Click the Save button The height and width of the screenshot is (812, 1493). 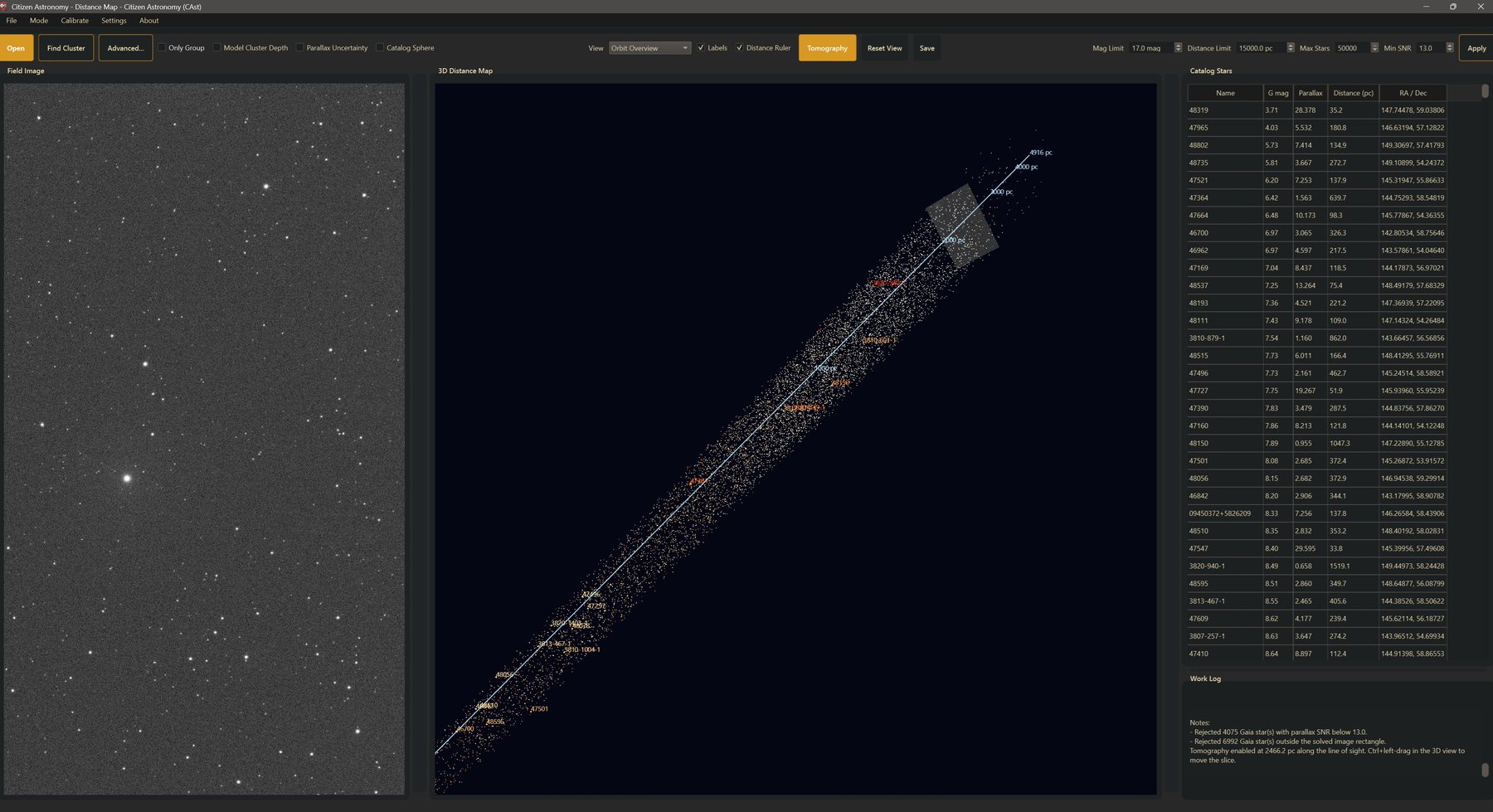pyautogui.click(x=926, y=48)
